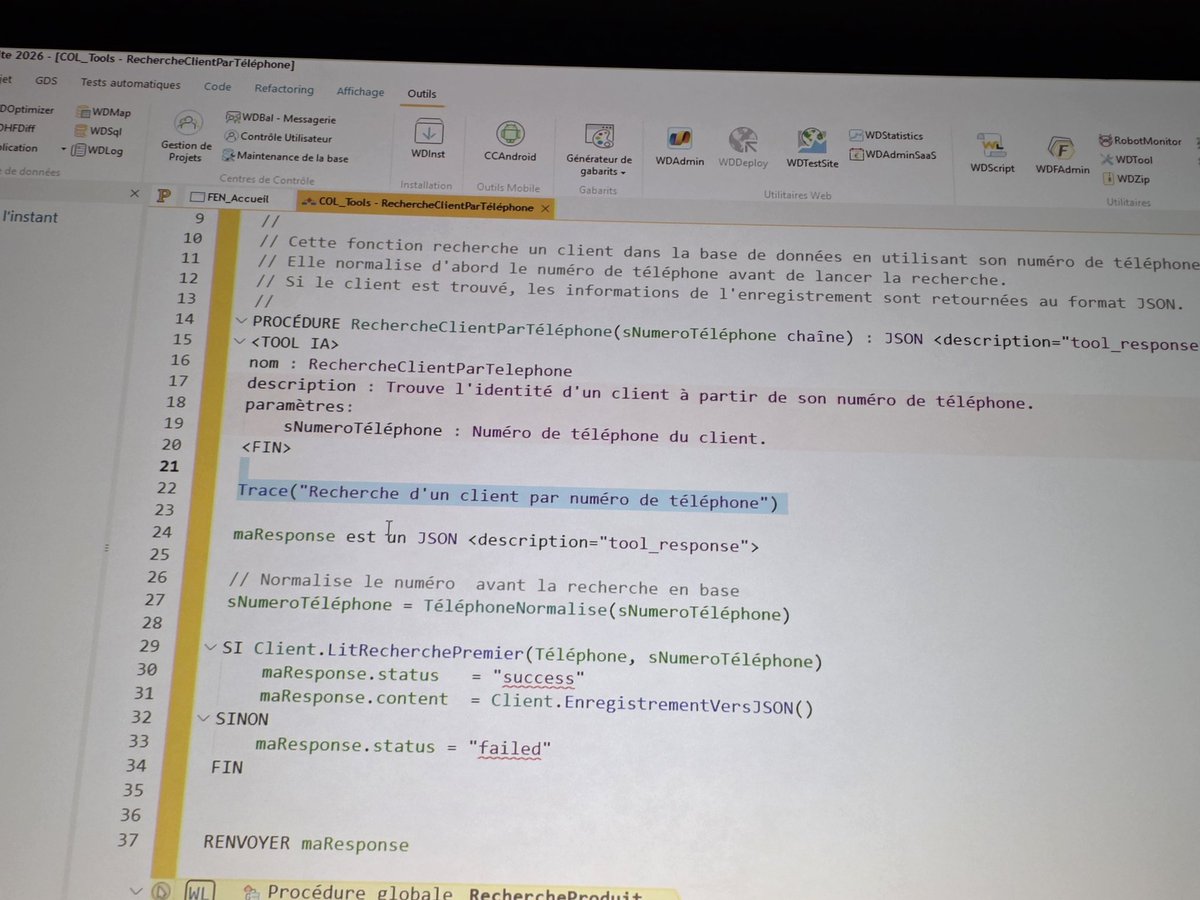Image resolution: width=1200 pixels, height=900 pixels.
Task: Collapse the SINON block on line 32
Action: click(x=204, y=718)
